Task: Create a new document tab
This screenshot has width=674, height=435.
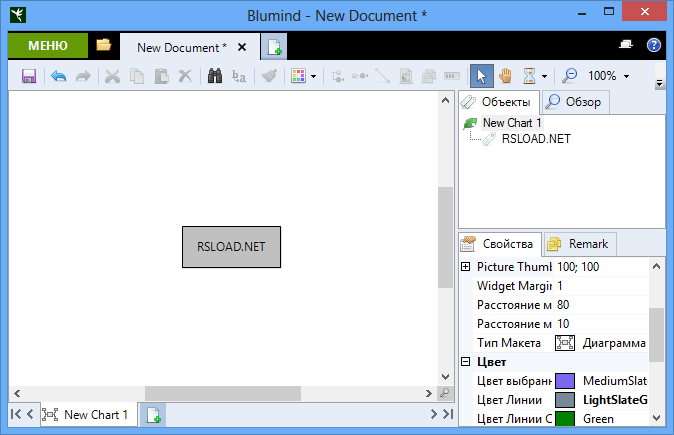Action: click(274, 47)
